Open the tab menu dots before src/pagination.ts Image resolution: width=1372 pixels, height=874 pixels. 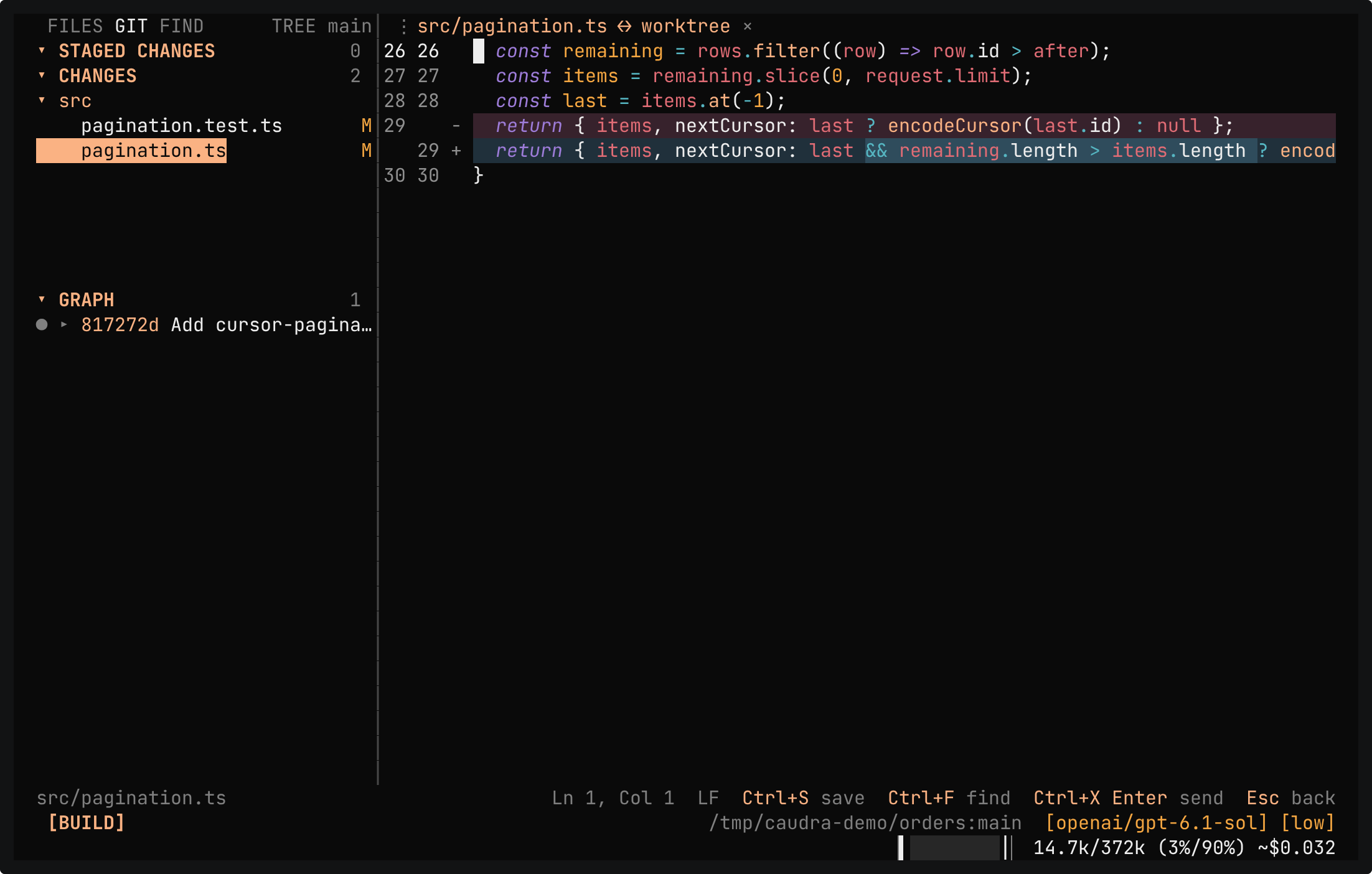tap(404, 26)
